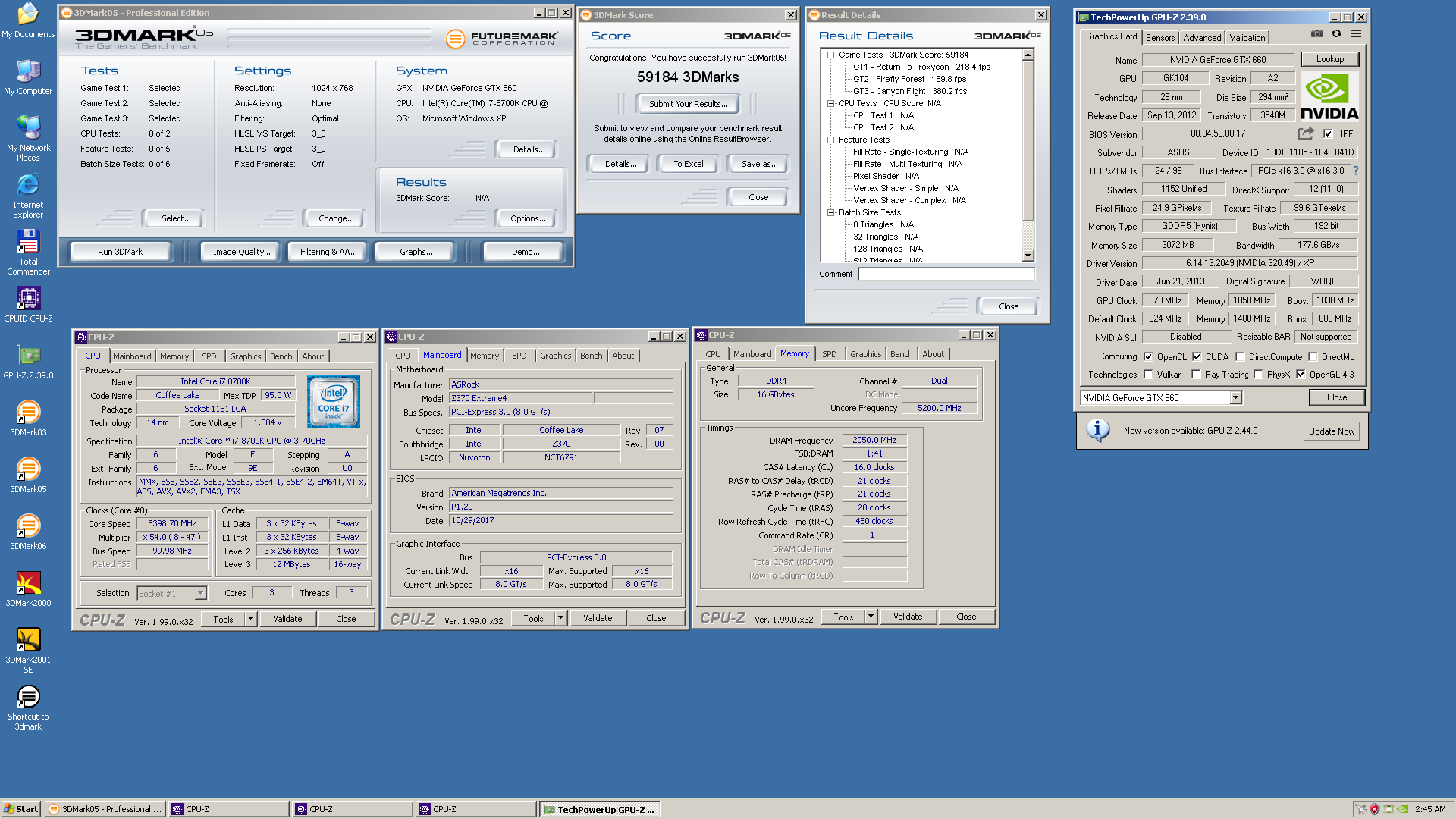Open Bench tab in first CPU-Z window
This screenshot has width=1456, height=819.
[281, 356]
